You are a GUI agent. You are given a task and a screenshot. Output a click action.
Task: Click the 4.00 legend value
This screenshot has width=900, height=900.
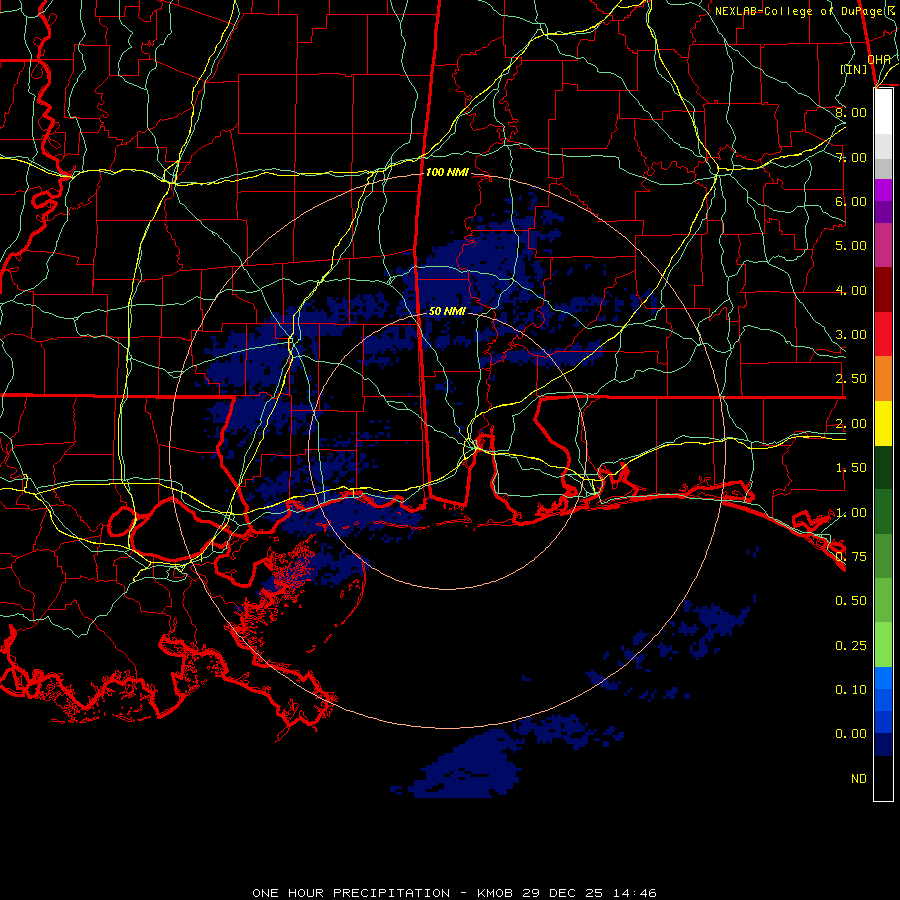pyautogui.click(x=851, y=290)
